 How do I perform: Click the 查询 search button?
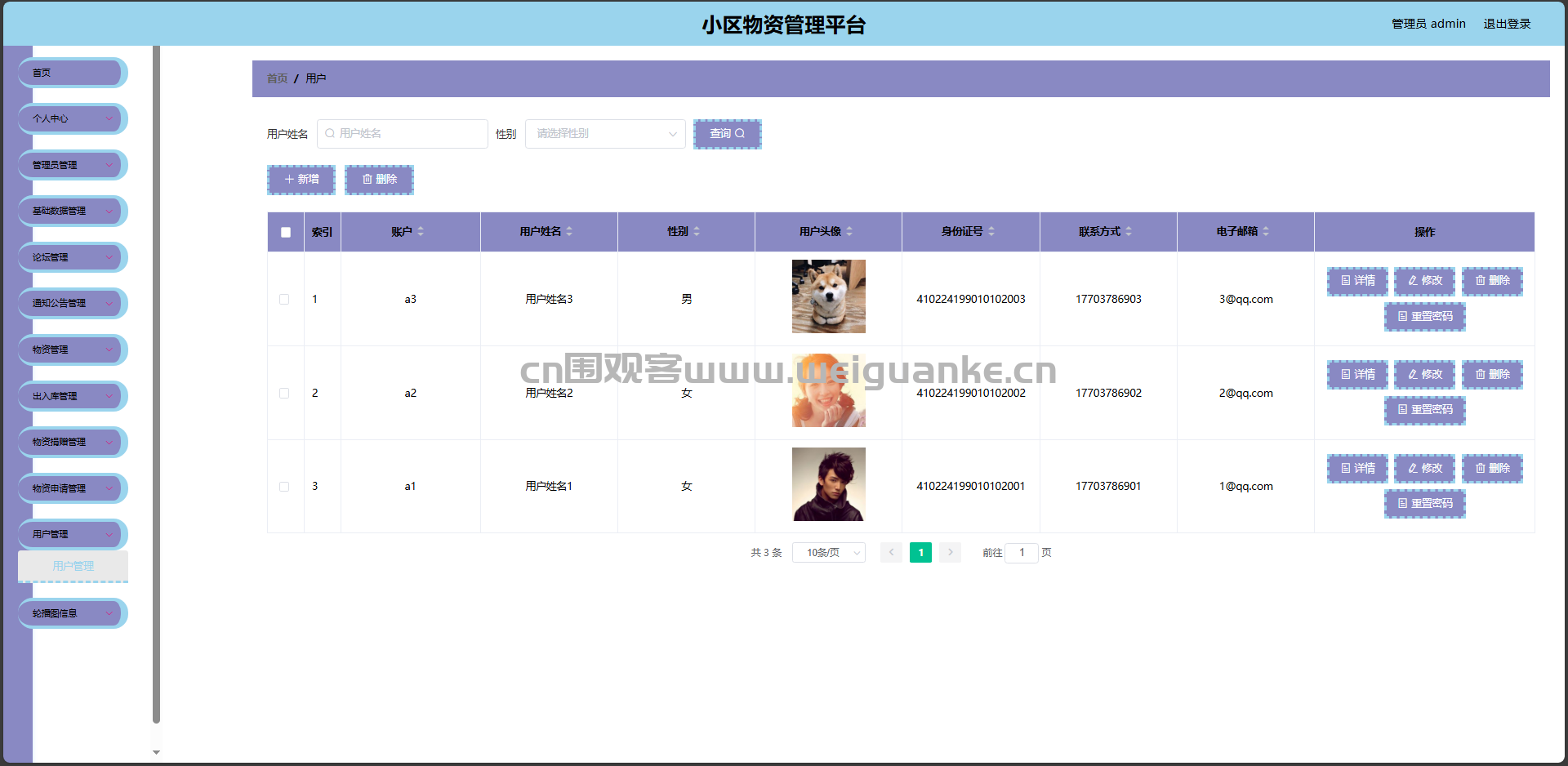(727, 134)
